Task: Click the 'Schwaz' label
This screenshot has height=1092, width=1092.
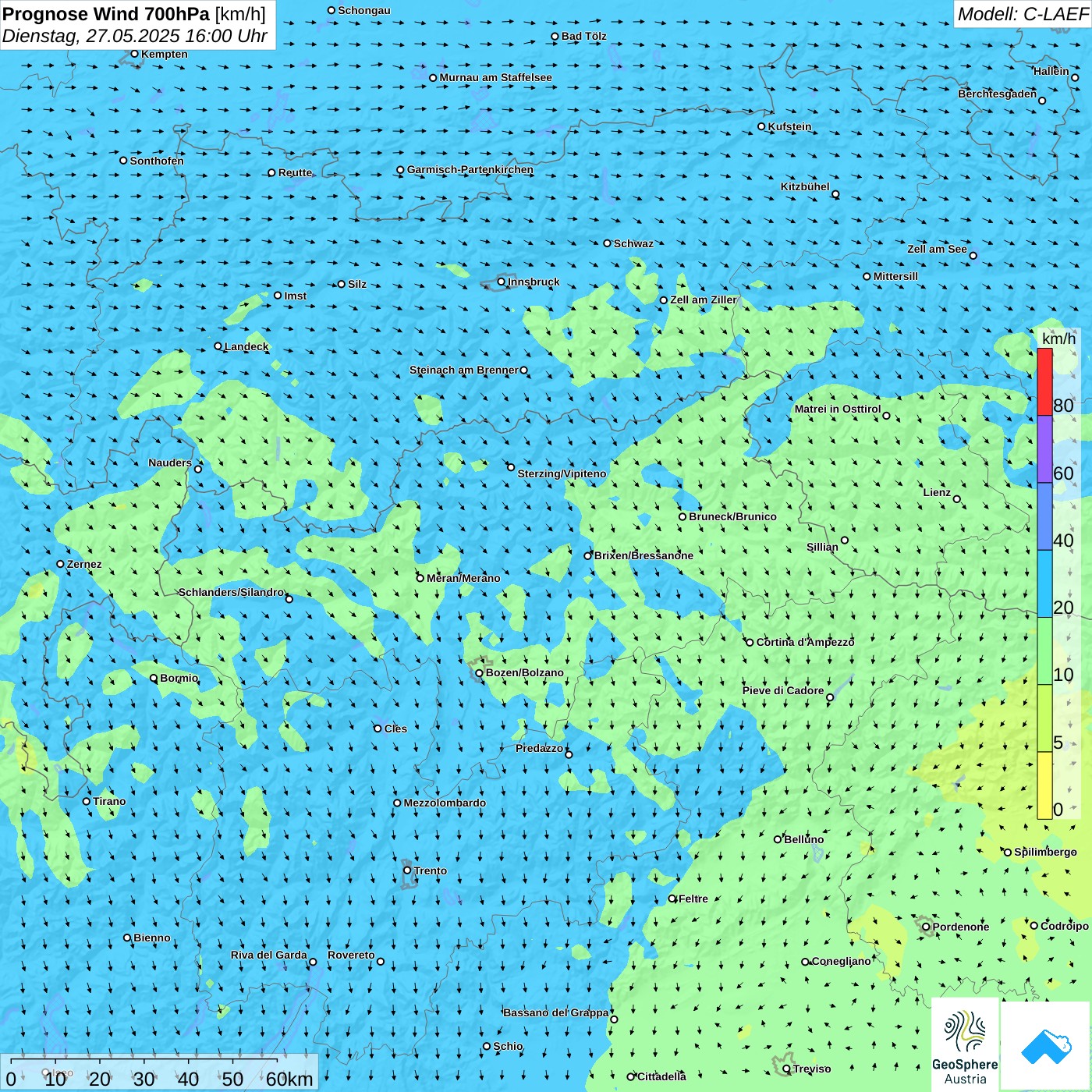Action: [633, 243]
